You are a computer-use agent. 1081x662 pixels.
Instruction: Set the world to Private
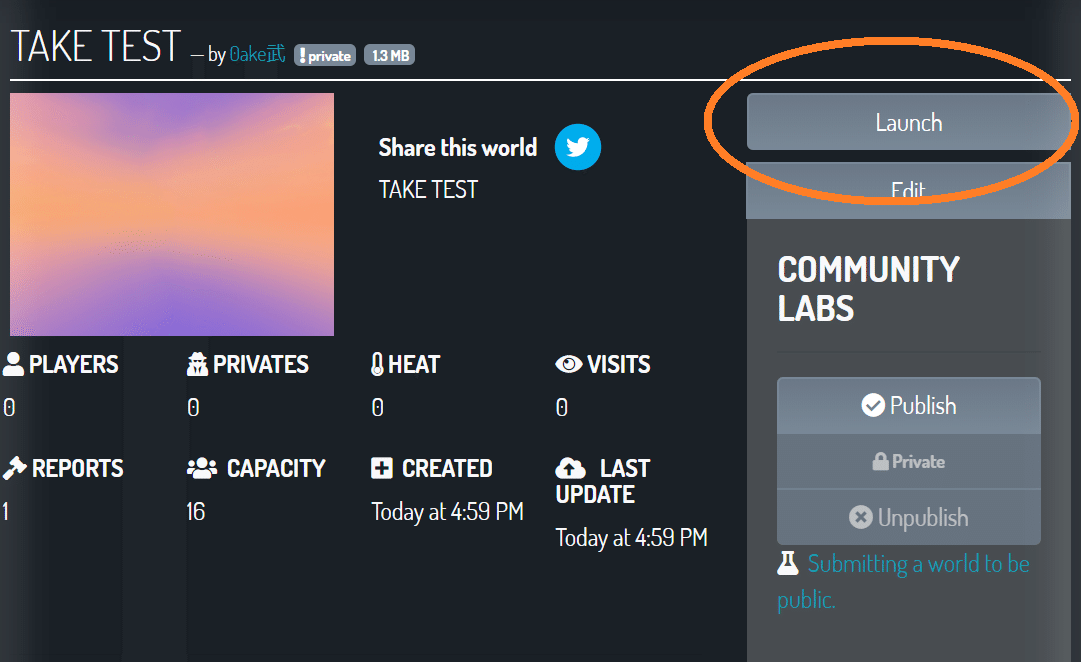(908, 462)
